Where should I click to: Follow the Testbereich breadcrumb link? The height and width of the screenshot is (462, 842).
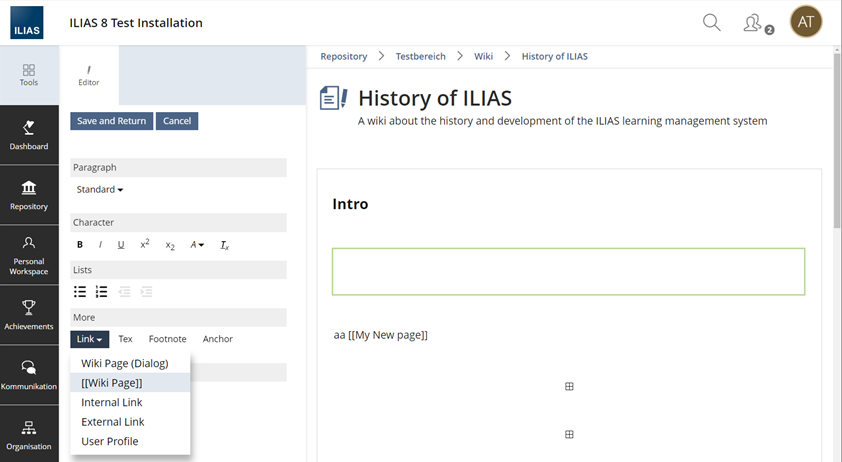pos(420,57)
